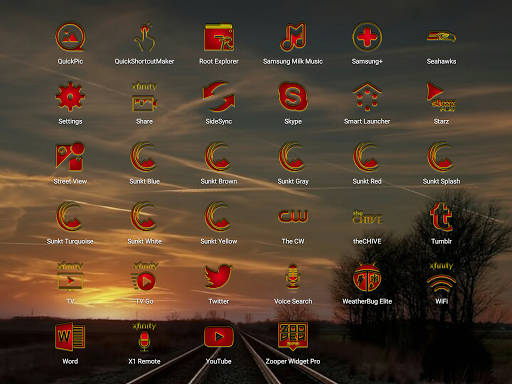Select the Sunkt Brown icon
Viewport: 512px width, 384px height.
click(x=218, y=157)
